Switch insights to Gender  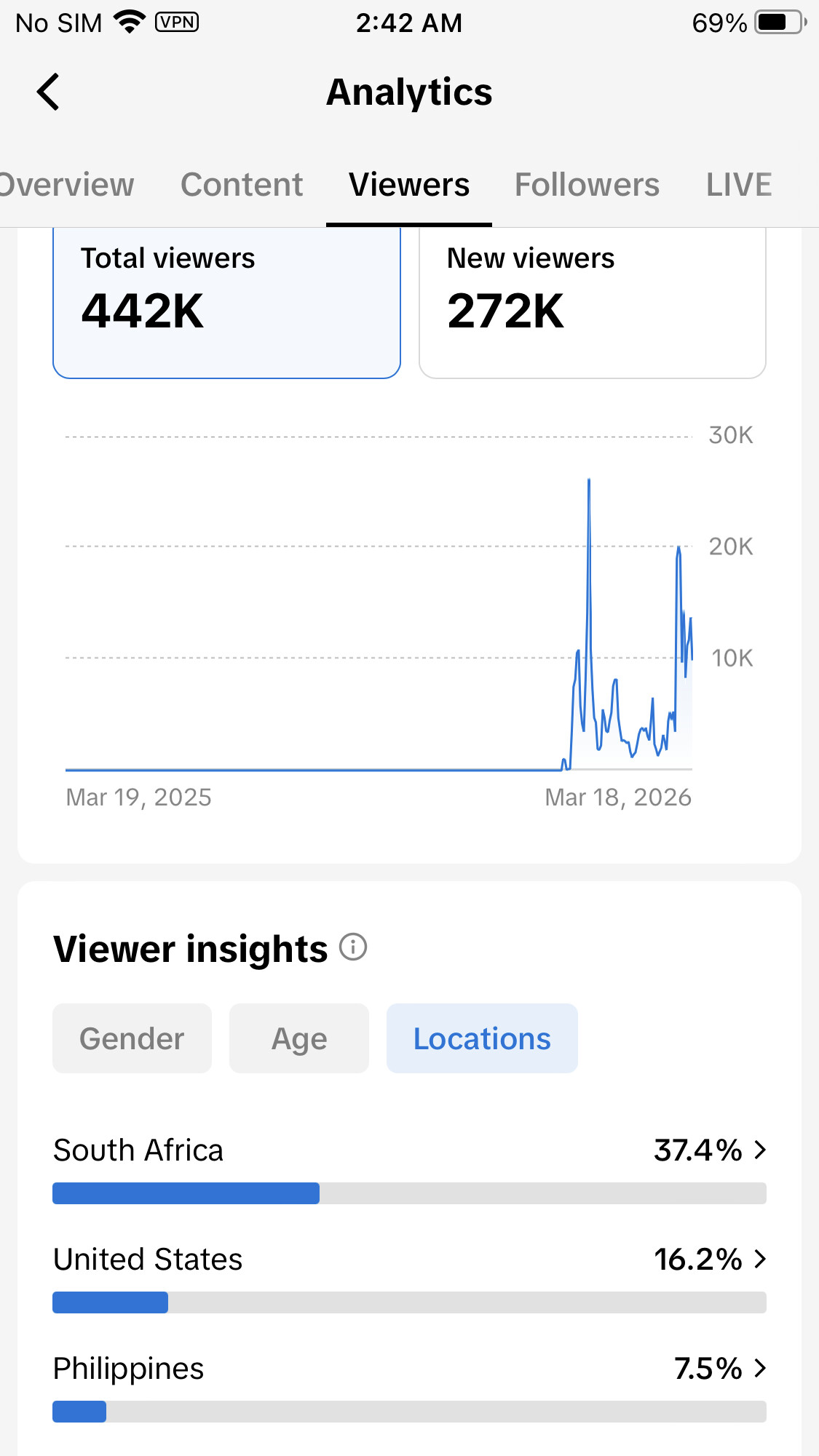[x=132, y=1038]
